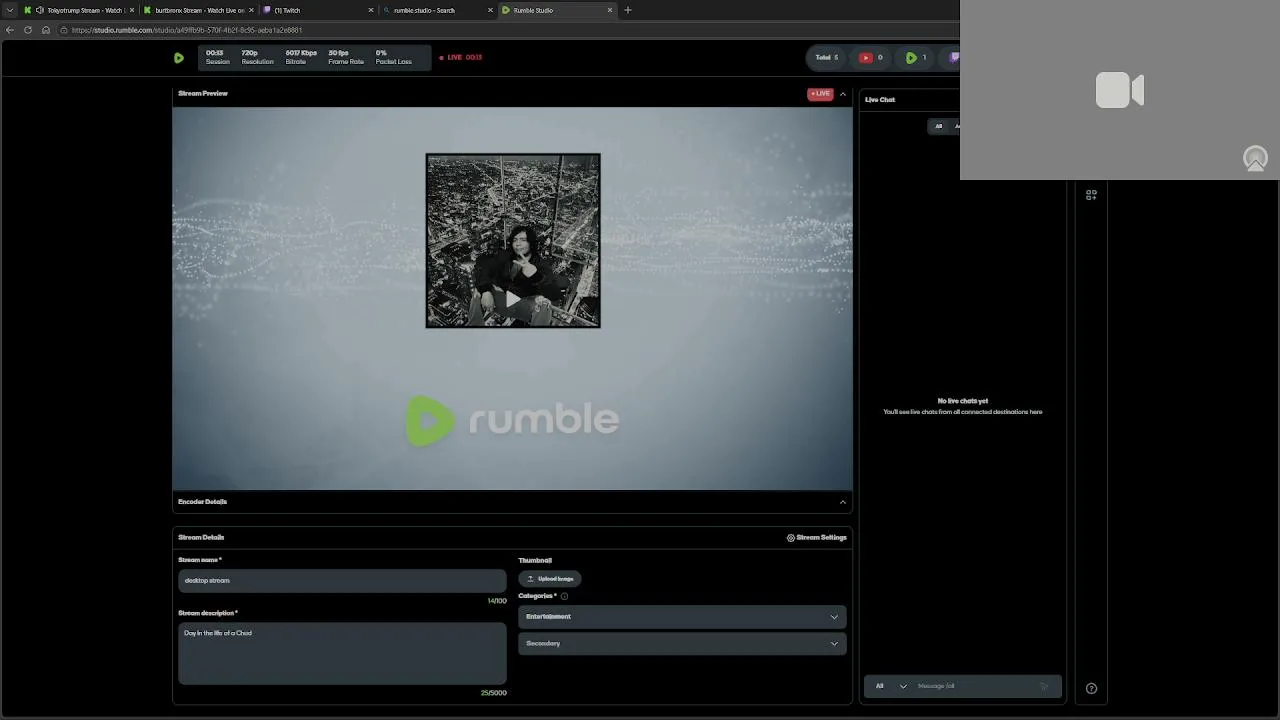Click the add widgets grid icon
The height and width of the screenshot is (720, 1280).
point(1091,195)
